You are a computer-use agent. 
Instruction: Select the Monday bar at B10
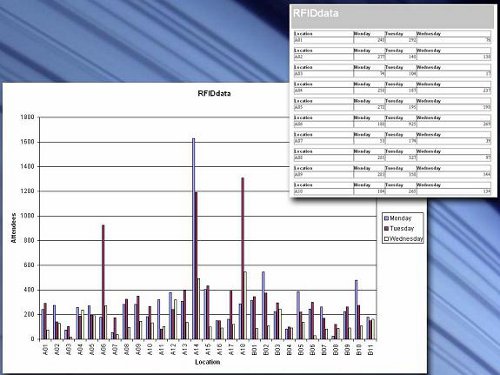[356, 310]
